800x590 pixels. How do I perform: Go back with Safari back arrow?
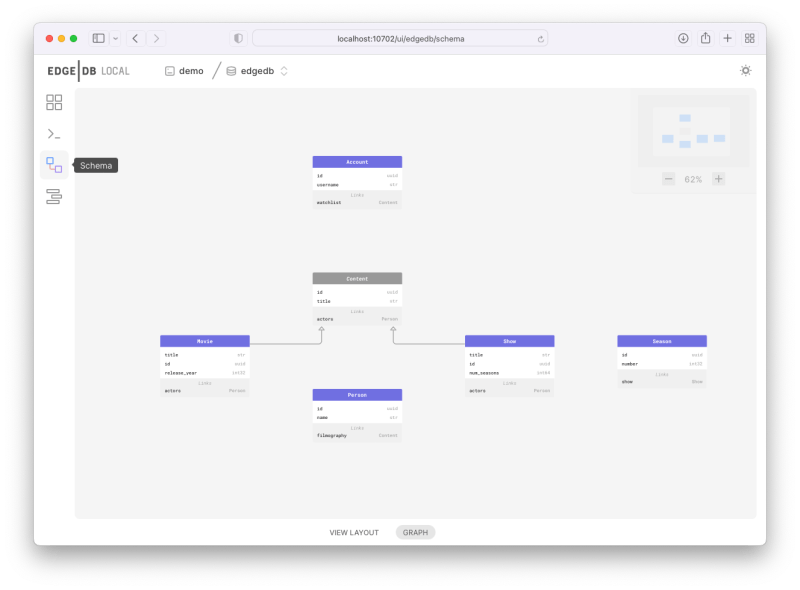[x=135, y=38]
